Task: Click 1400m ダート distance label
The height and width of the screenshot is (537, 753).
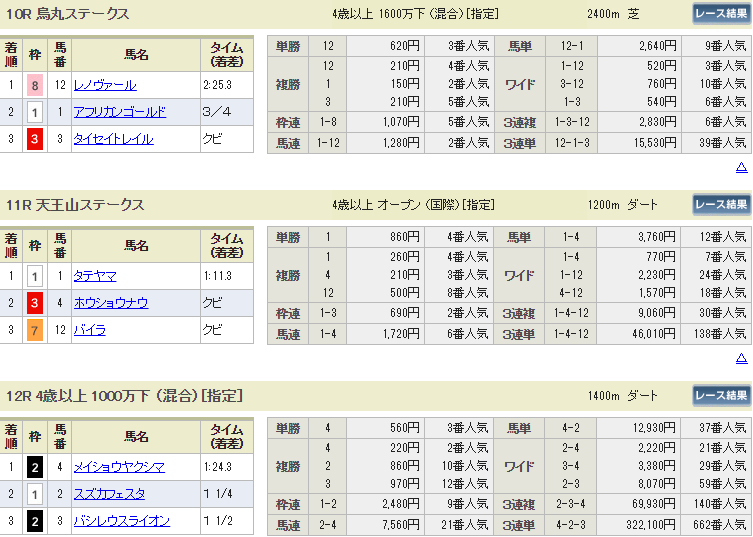Action: point(622,396)
